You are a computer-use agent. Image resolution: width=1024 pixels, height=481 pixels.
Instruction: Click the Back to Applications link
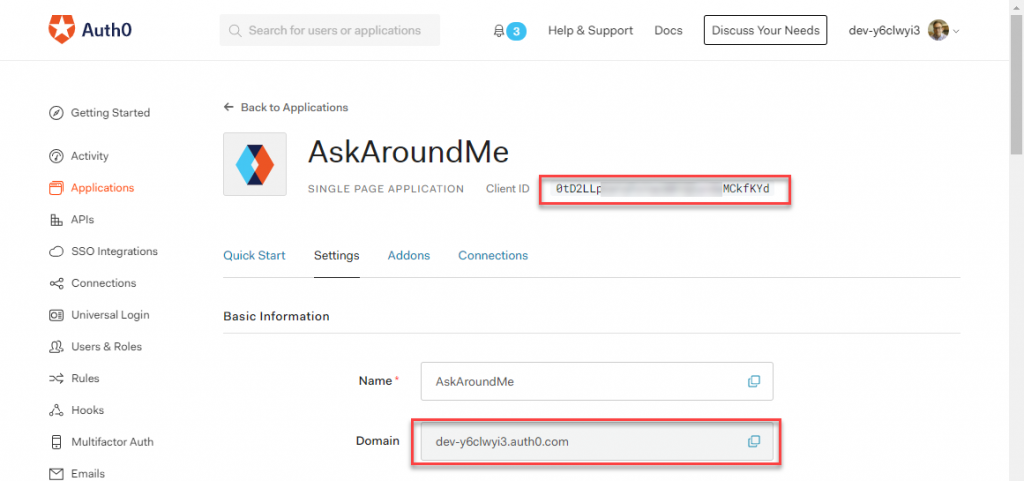(x=295, y=107)
